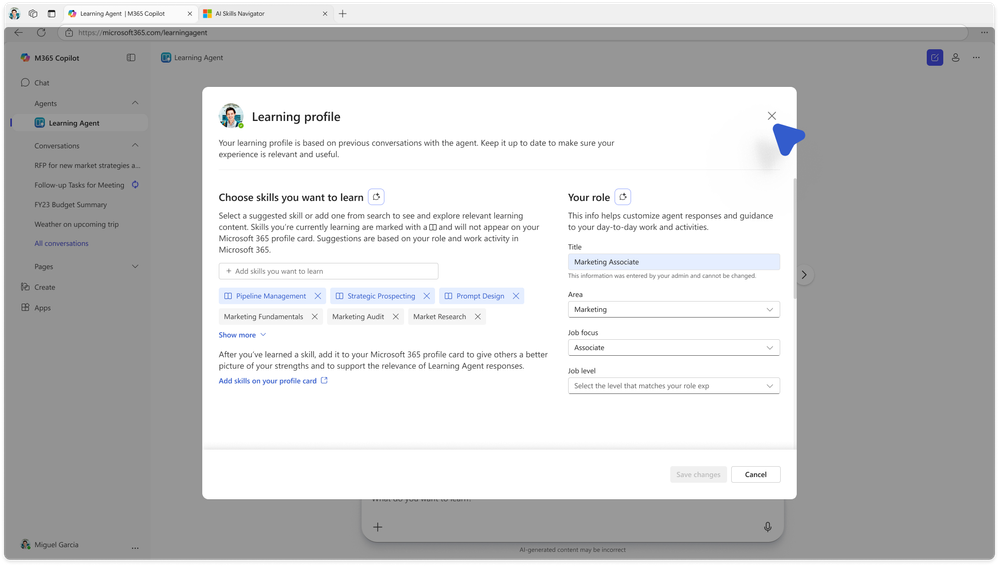The width and height of the screenshot is (999, 566).
Task: Expand Show more skills
Action: pyautogui.click(x=242, y=335)
